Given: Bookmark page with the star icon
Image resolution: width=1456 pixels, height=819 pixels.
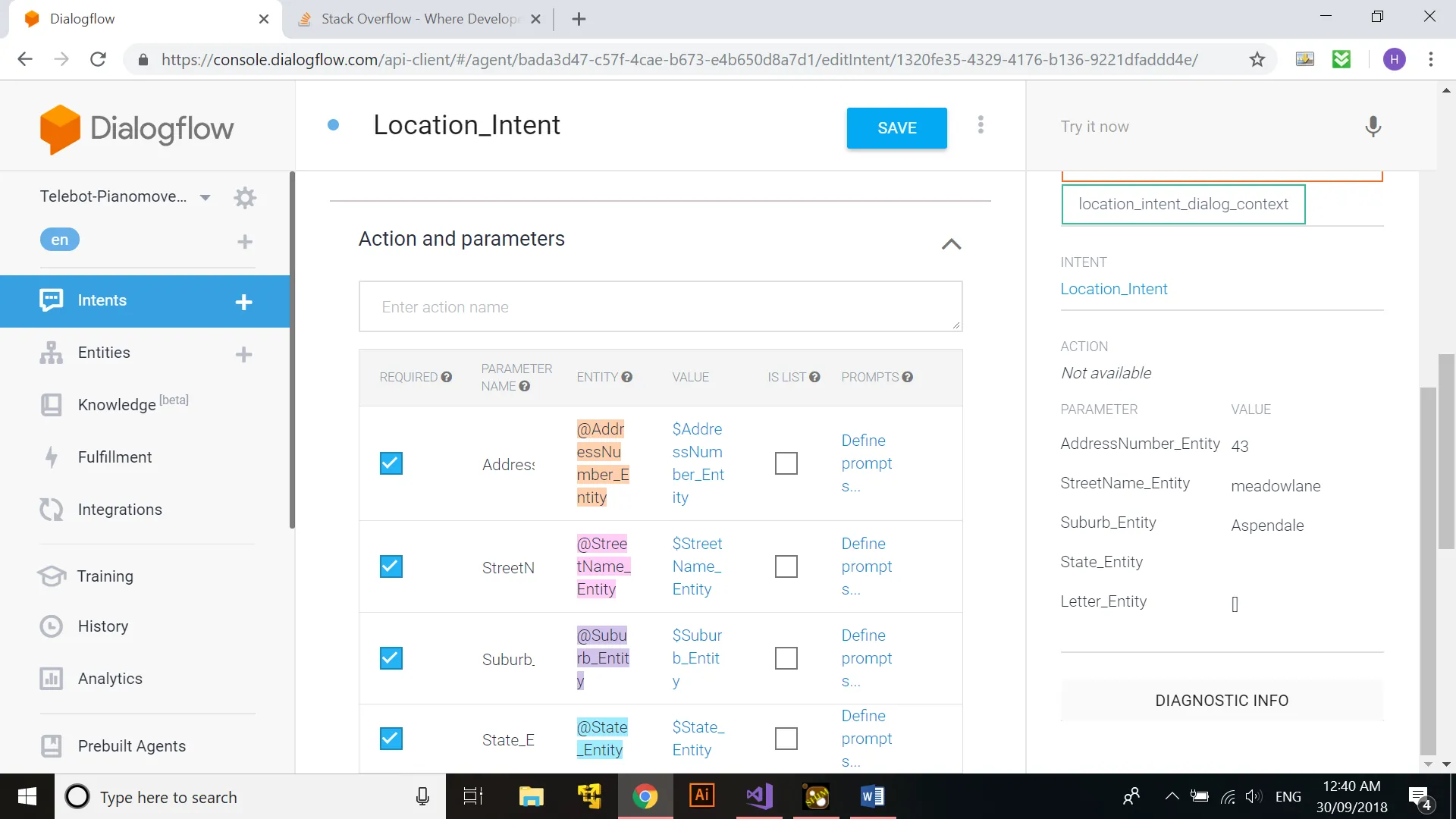Looking at the screenshot, I should point(1257,59).
